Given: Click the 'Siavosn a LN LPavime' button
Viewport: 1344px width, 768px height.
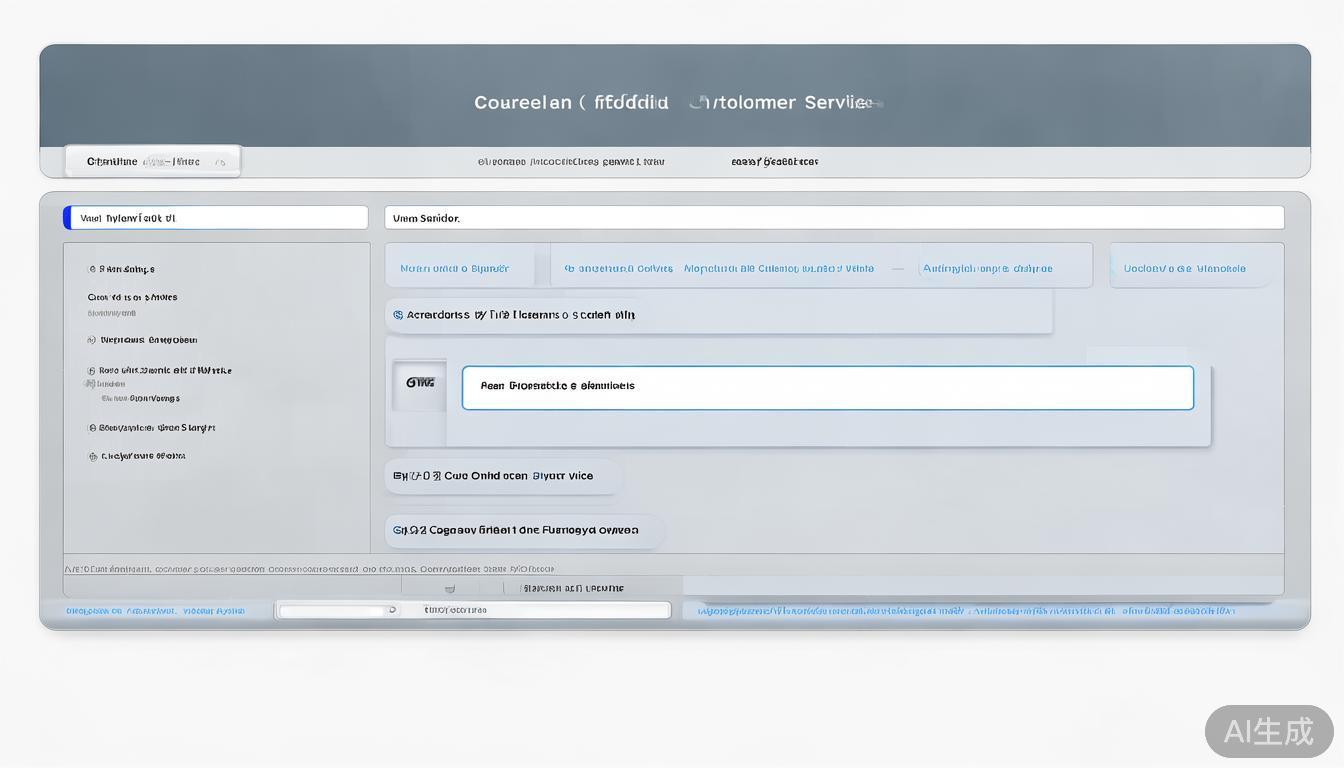Looking at the screenshot, I should [573, 589].
